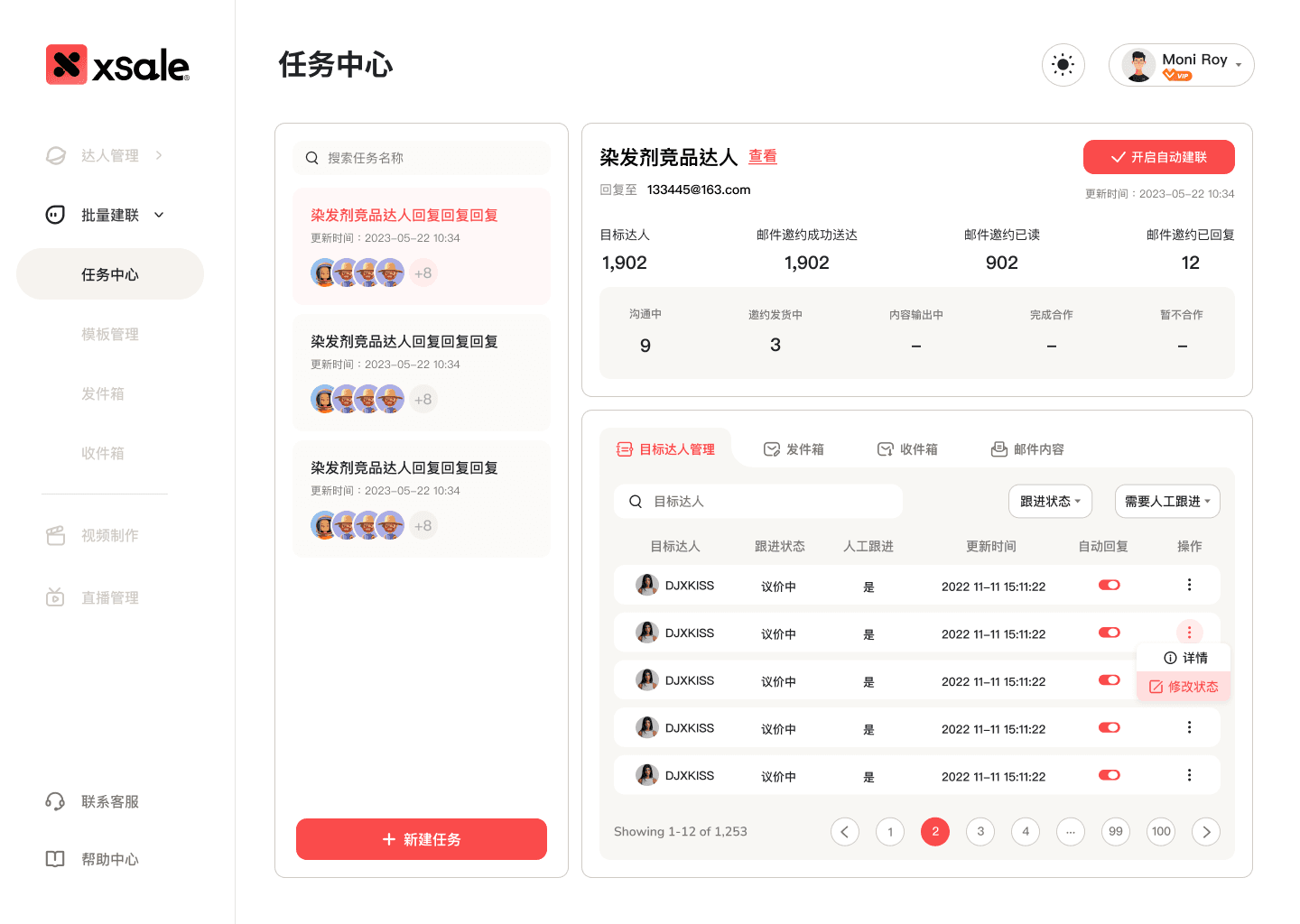The image size is (1300, 924).
Task: Switch to the 收件箱 tab
Action: coord(908,449)
